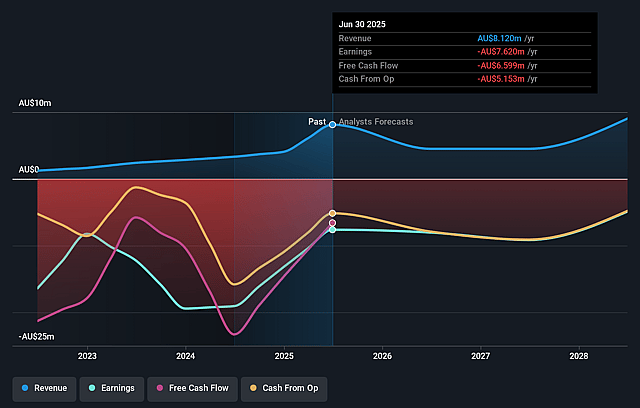The image size is (640, 408).
Task: Click the 2026 x-axis label
Action: [x=382, y=356]
